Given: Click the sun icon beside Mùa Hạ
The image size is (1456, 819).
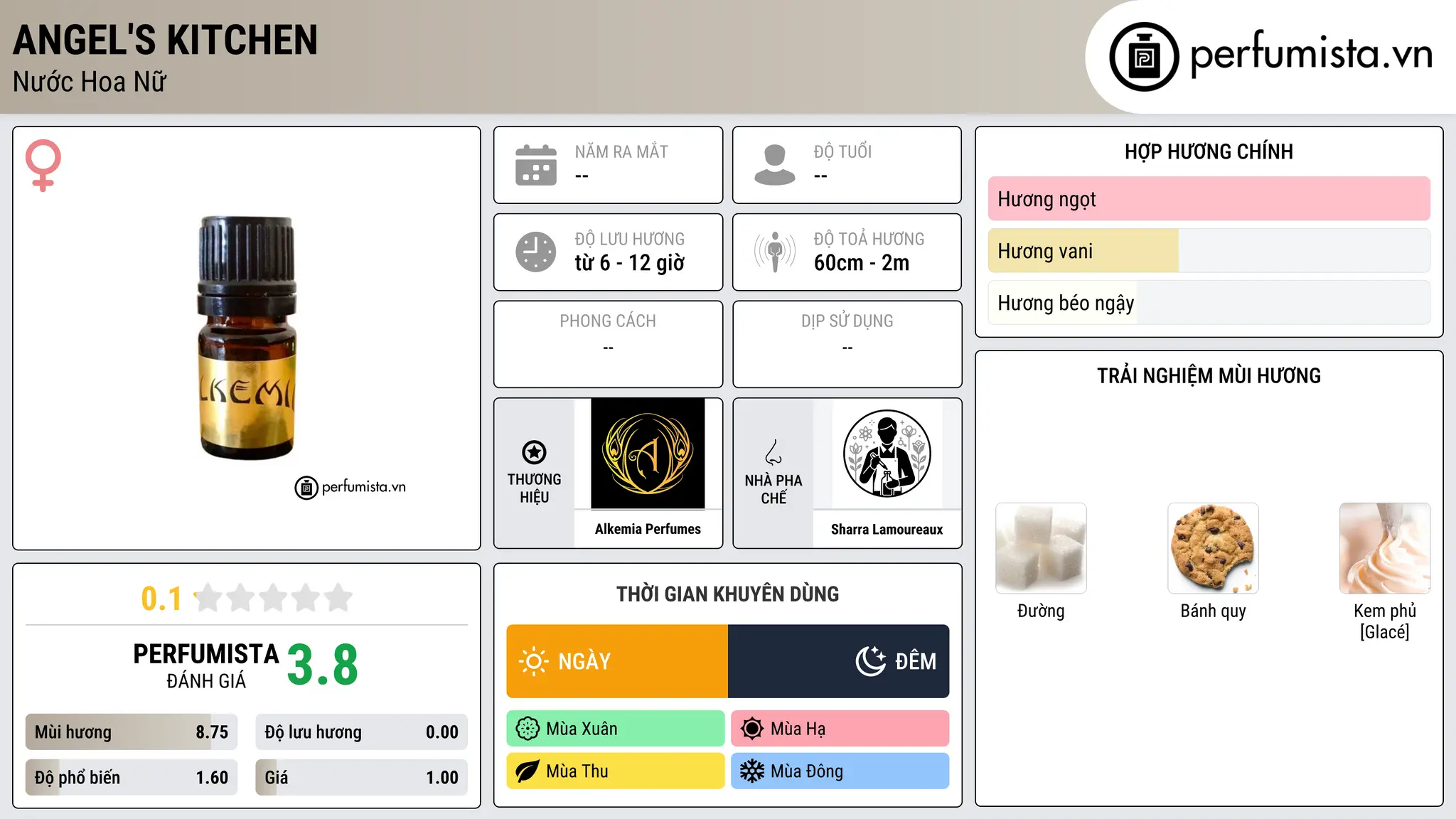Looking at the screenshot, I should (752, 729).
